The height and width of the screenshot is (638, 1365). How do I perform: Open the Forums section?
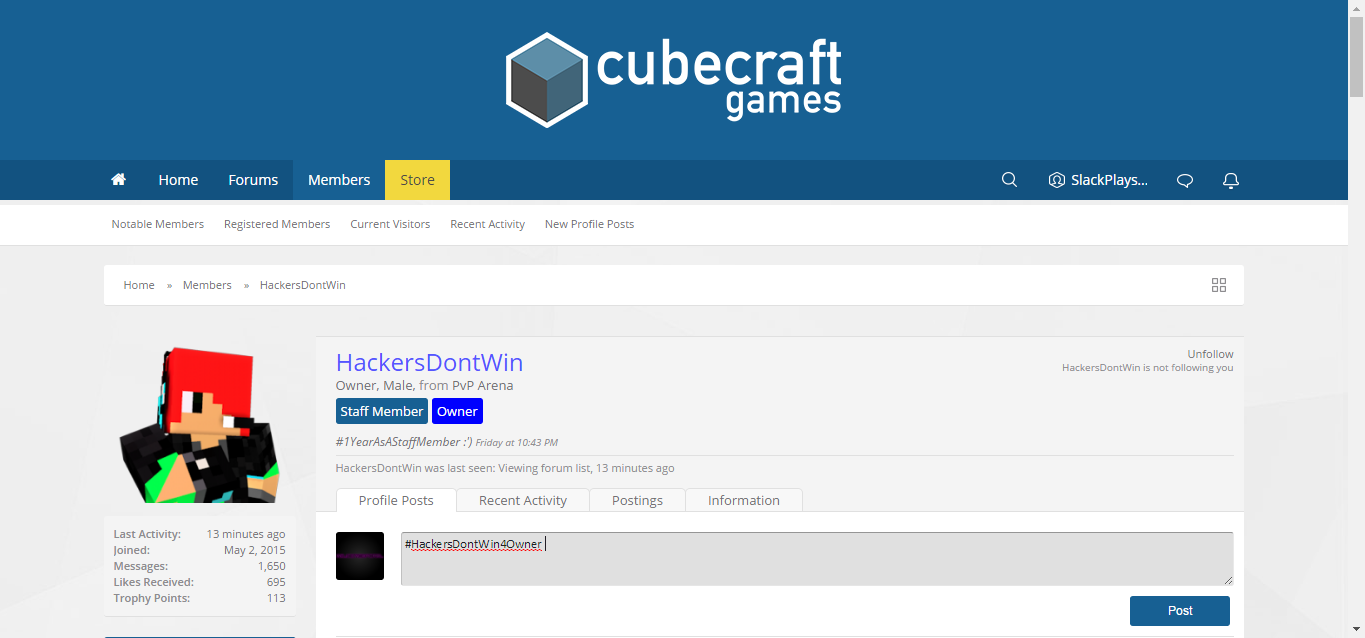(x=253, y=180)
